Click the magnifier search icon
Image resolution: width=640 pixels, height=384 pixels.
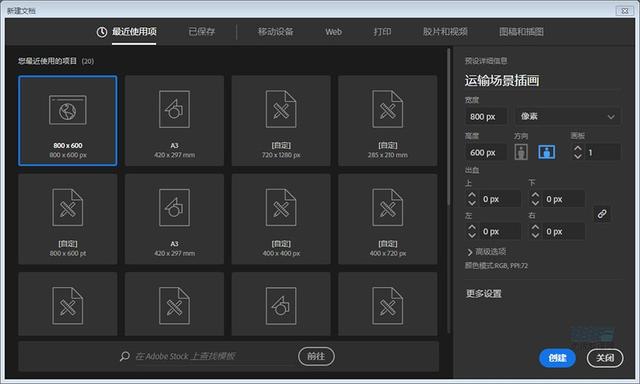124,356
